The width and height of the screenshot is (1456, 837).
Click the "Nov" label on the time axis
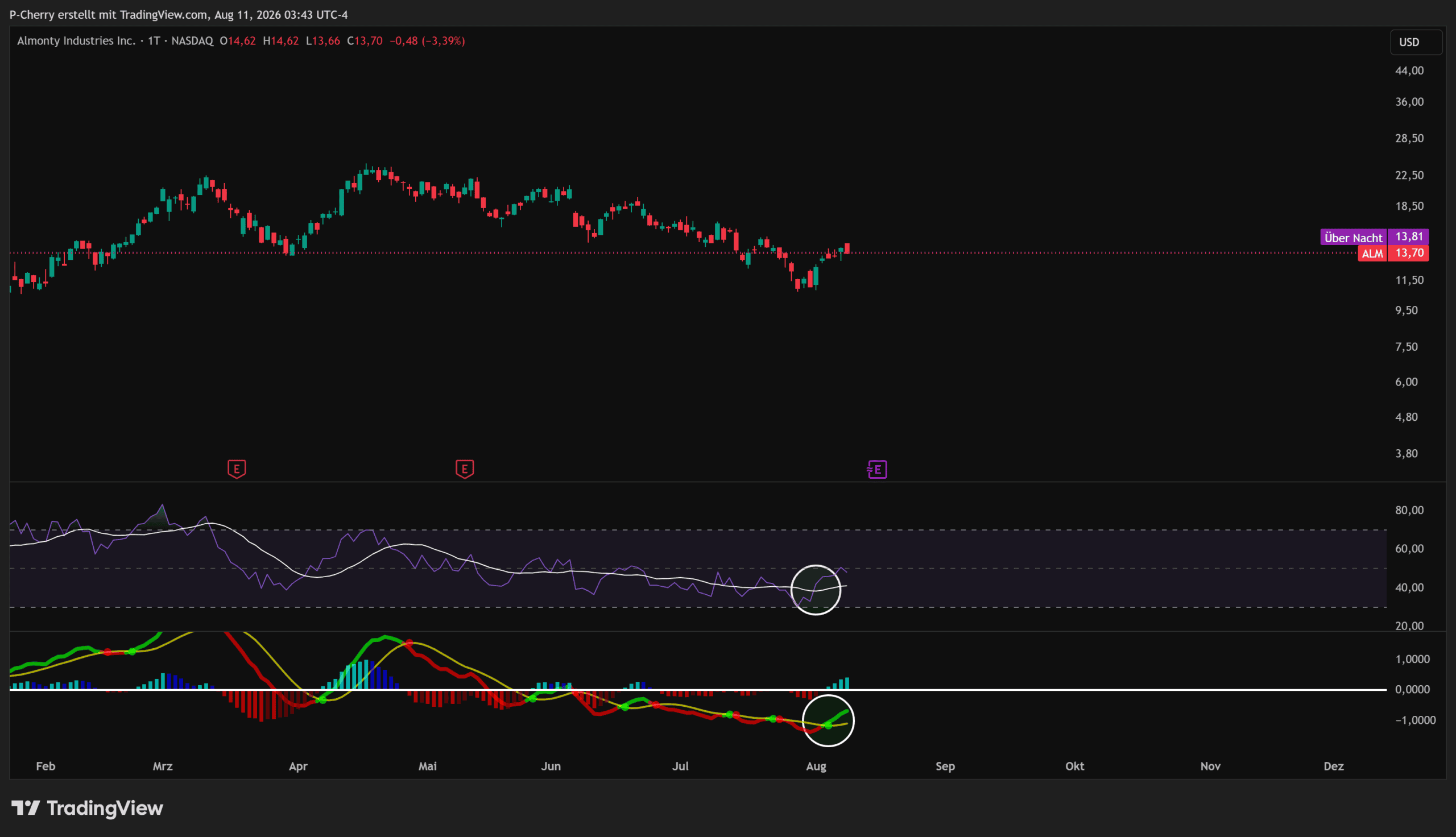[x=1210, y=766]
